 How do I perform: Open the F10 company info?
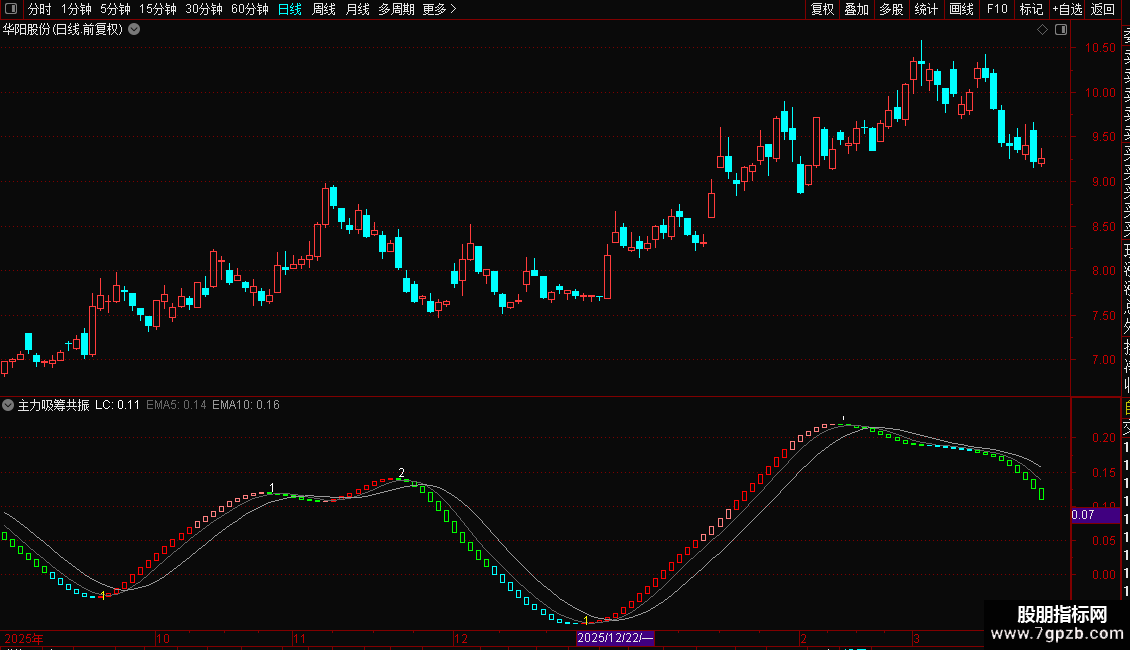tap(997, 9)
